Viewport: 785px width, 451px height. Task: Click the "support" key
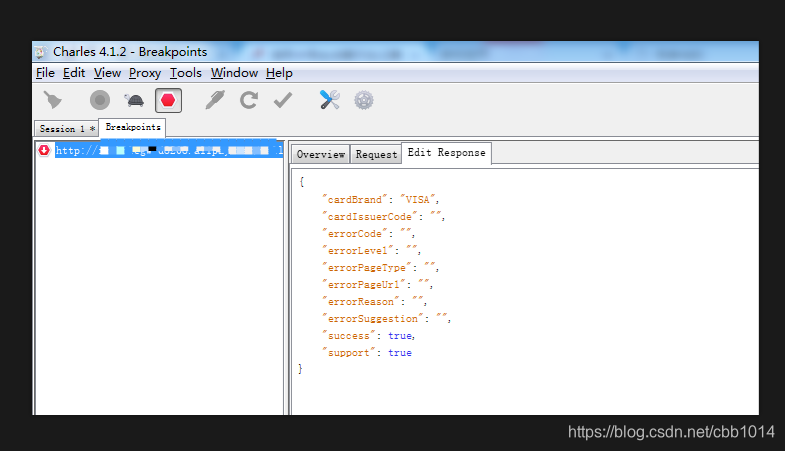349,353
